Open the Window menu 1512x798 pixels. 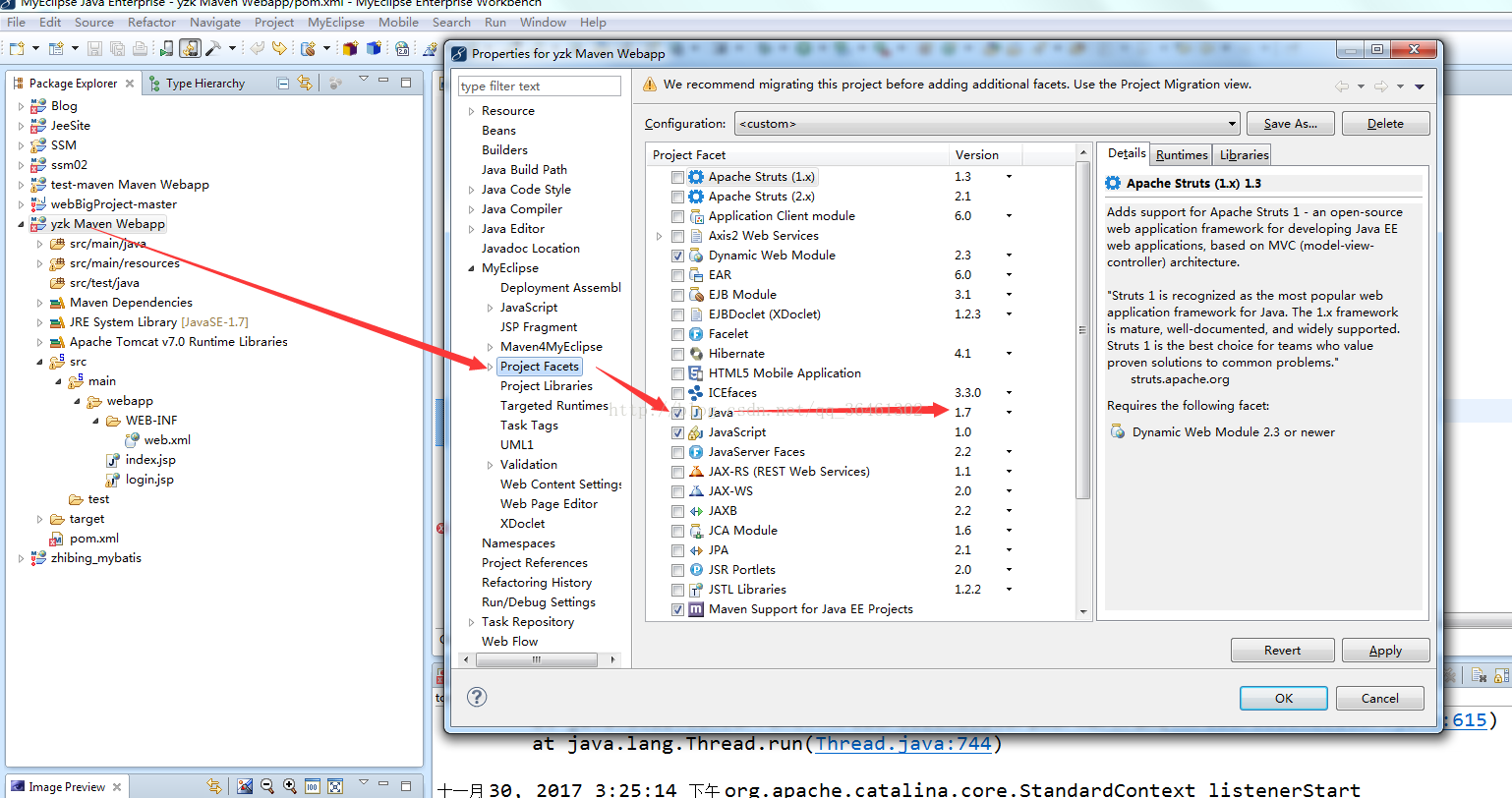click(543, 22)
